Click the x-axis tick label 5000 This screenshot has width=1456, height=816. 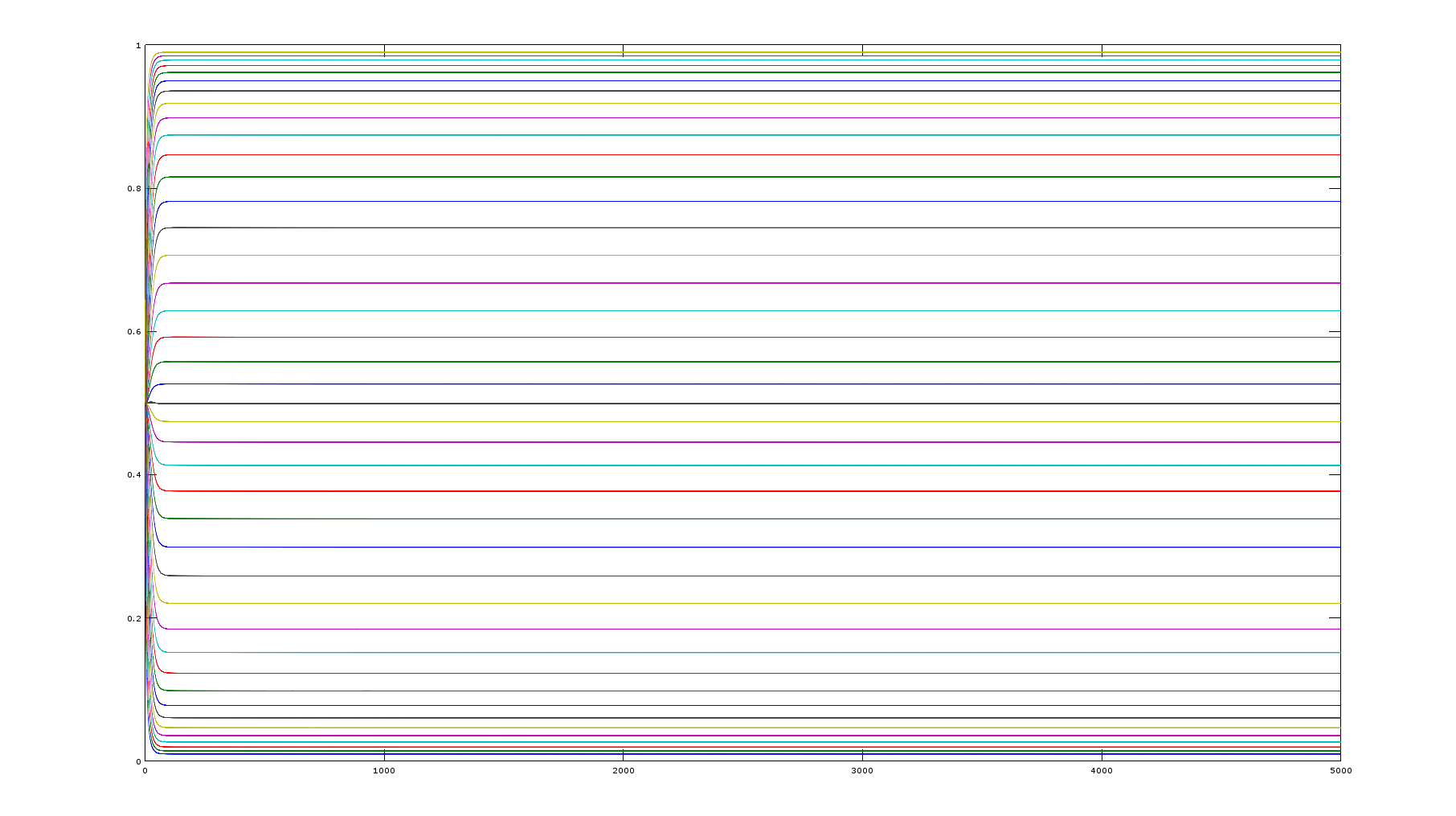coord(1339,771)
